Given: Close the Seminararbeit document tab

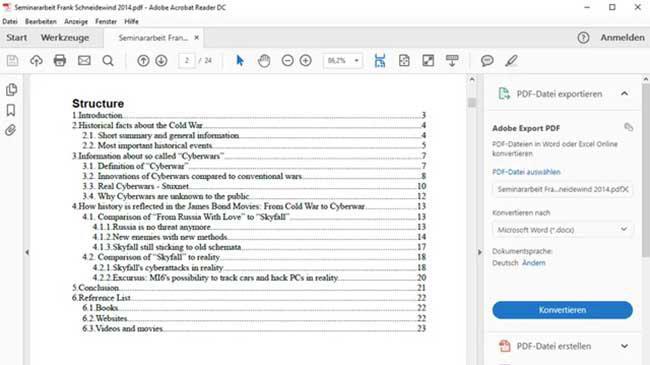Looking at the screenshot, I should [196, 38].
